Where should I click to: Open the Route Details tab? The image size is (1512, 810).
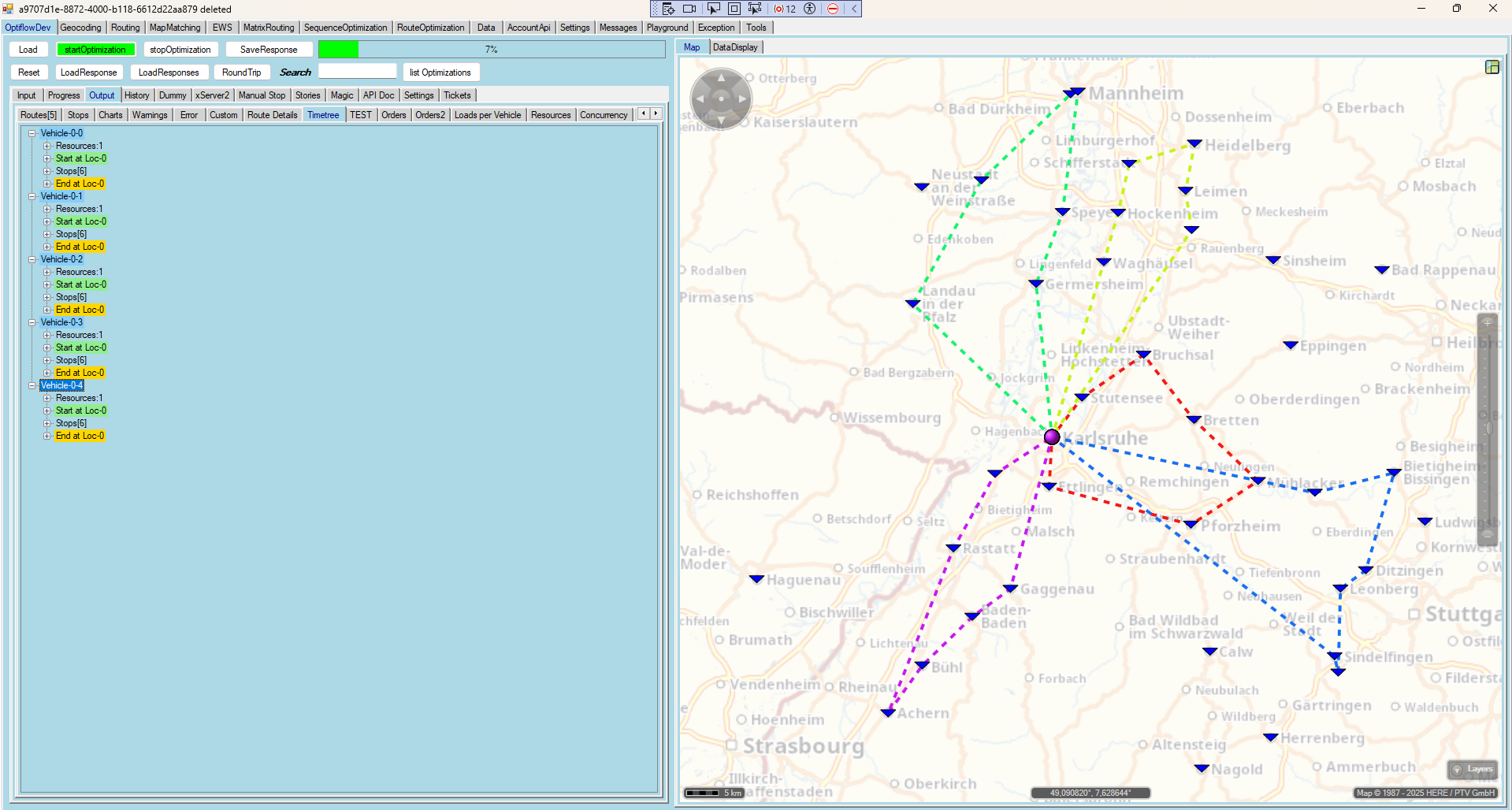tap(272, 115)
